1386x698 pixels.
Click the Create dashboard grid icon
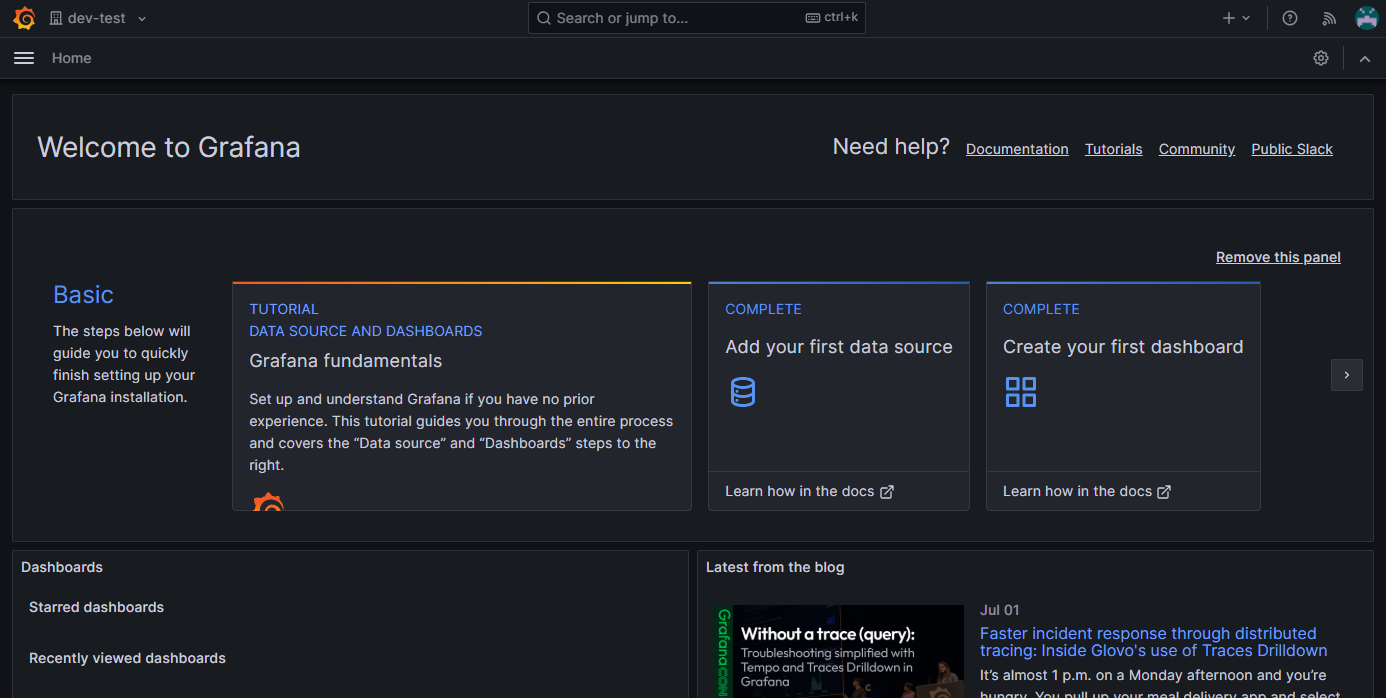[1021, 392]
